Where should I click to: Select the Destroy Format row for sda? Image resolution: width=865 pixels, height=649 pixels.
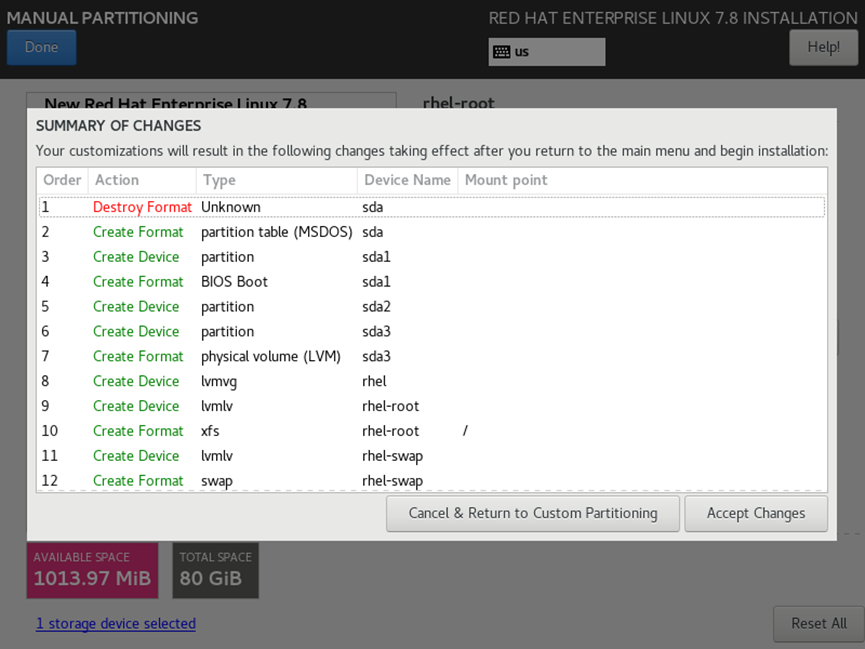click(x=432, y=207)
